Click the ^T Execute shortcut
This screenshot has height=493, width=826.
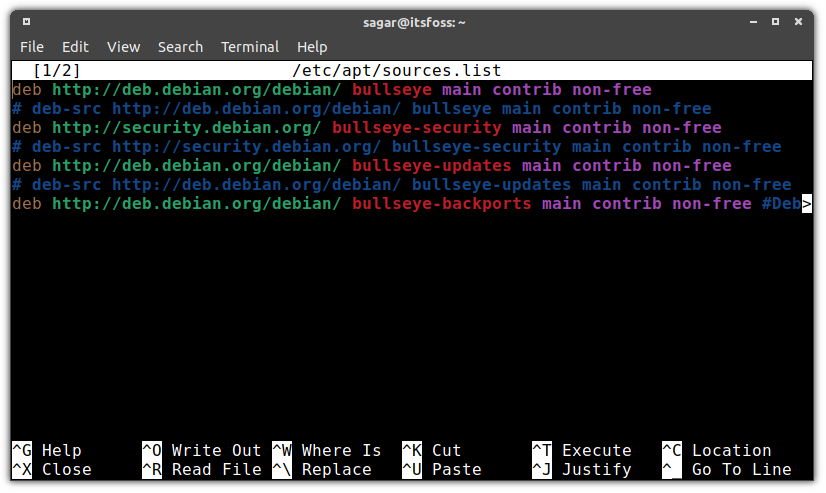click(x=582, y=450)
